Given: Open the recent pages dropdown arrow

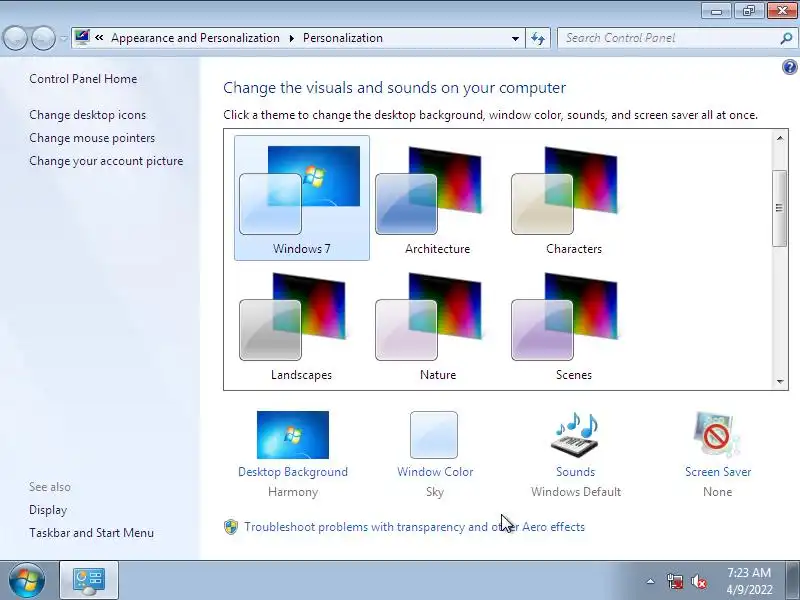Looking at the screenshot, I should (64, 39).
